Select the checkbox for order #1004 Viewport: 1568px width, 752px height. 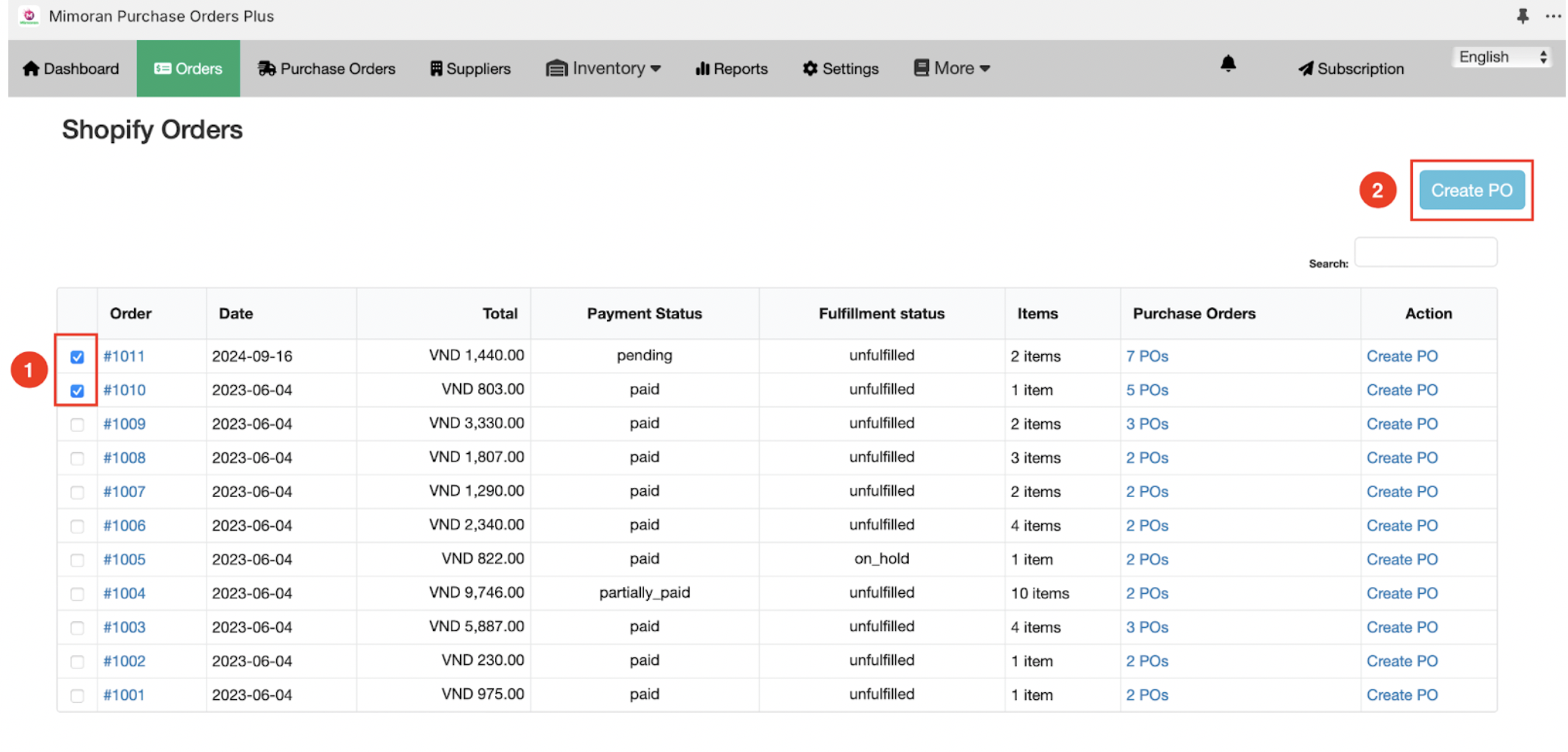click(x=77, y=594)
